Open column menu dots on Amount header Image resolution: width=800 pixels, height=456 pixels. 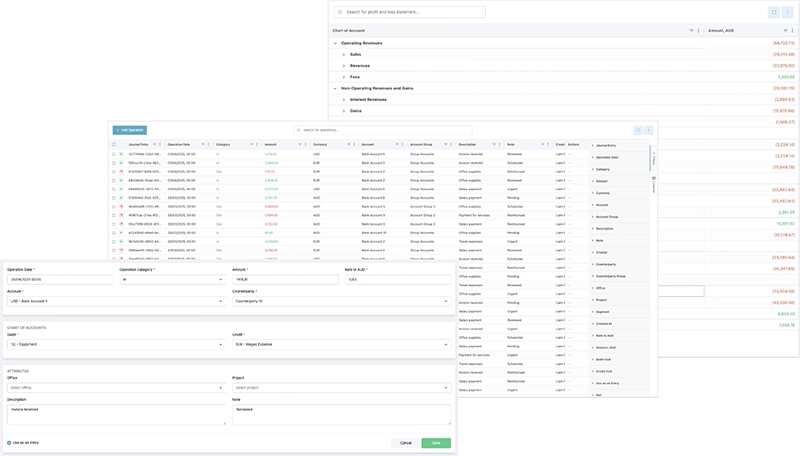pyautogui.click(x=306, y=144)
